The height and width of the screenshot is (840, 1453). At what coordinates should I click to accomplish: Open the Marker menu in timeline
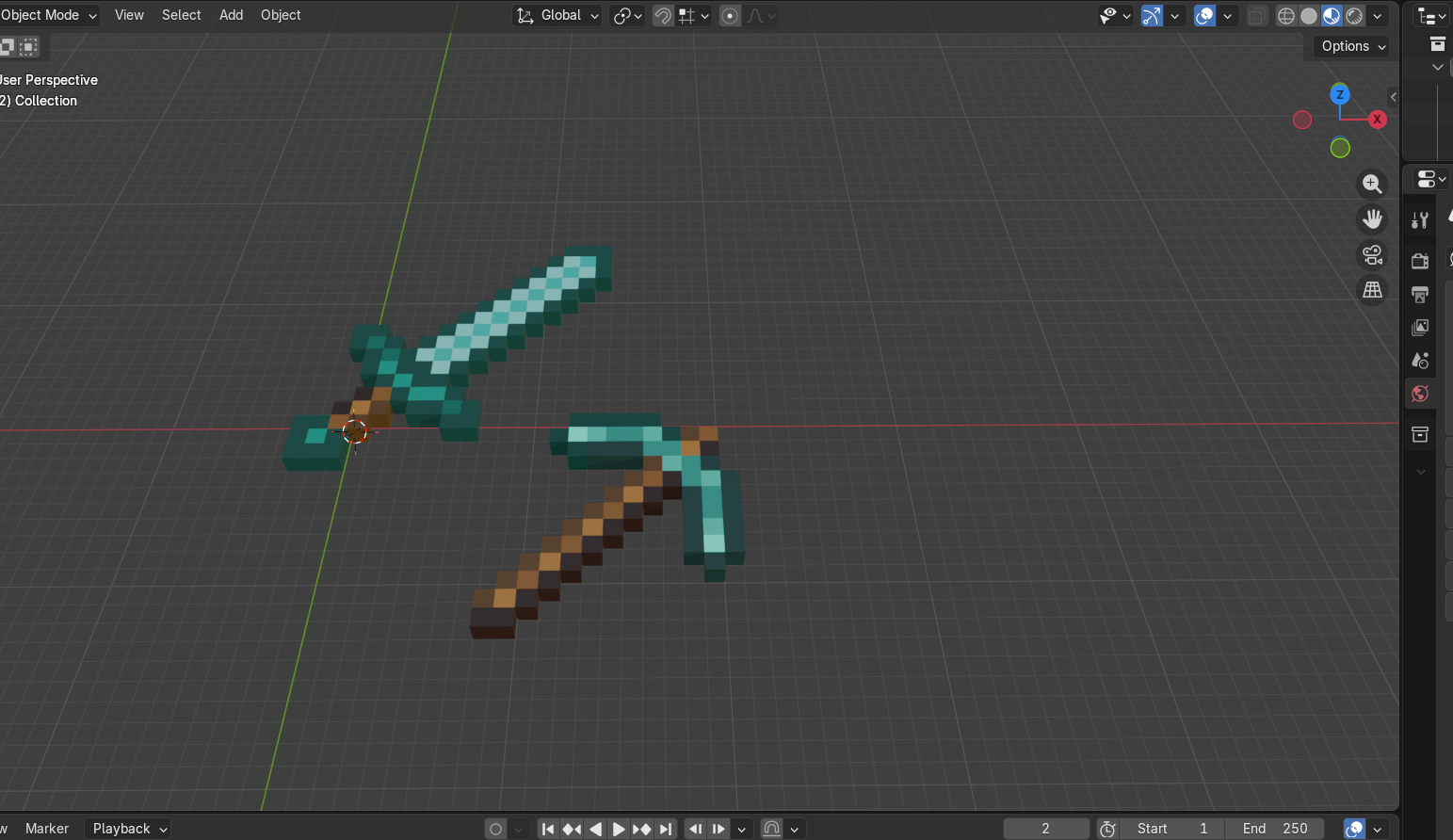tap(47, 829)
